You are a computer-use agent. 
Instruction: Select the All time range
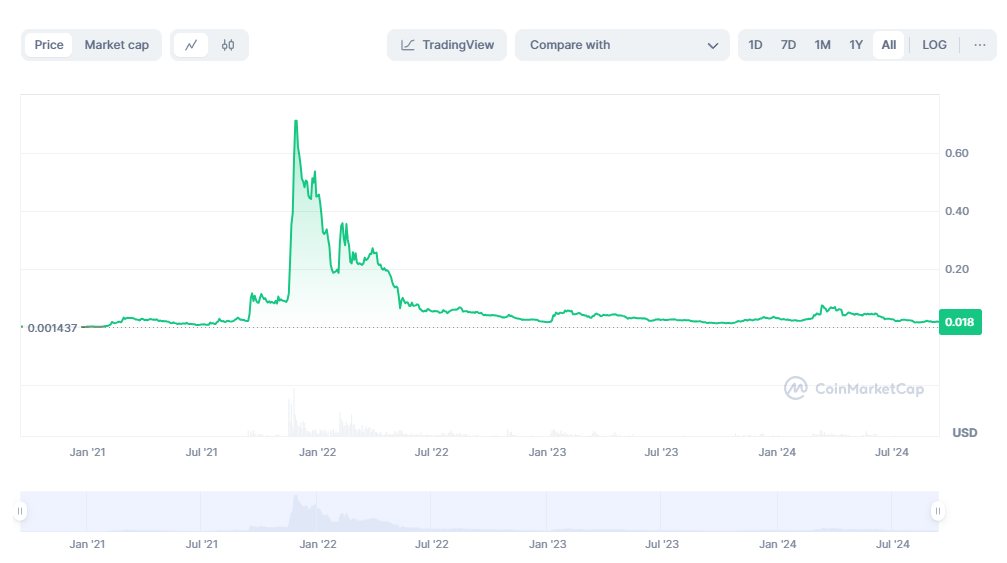point(888,45)
